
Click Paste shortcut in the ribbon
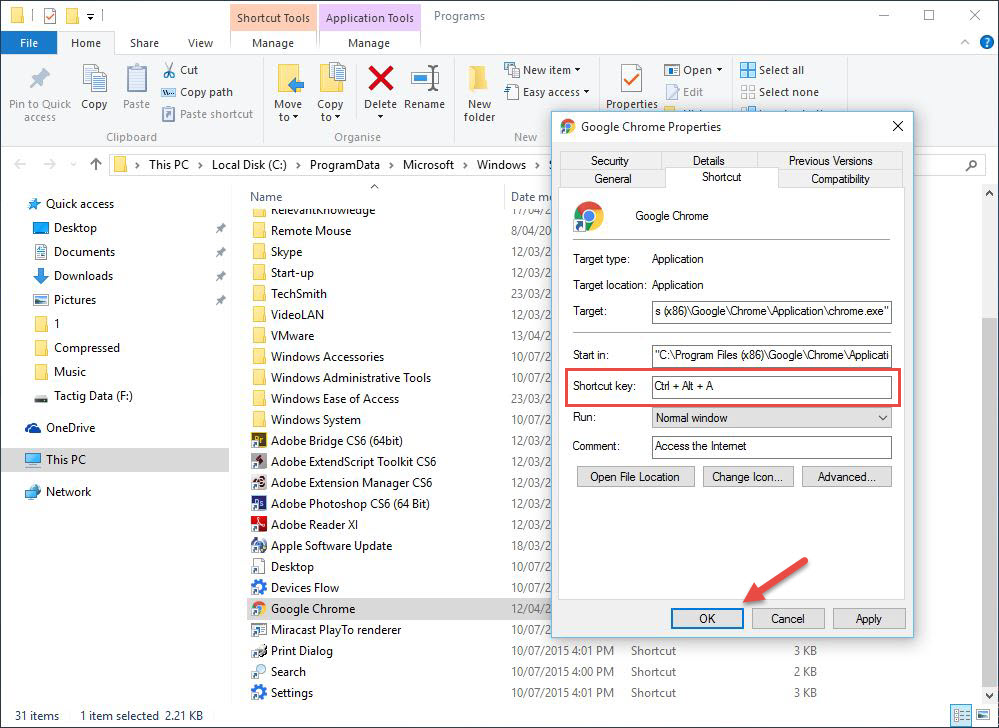(x=207, y=114)
